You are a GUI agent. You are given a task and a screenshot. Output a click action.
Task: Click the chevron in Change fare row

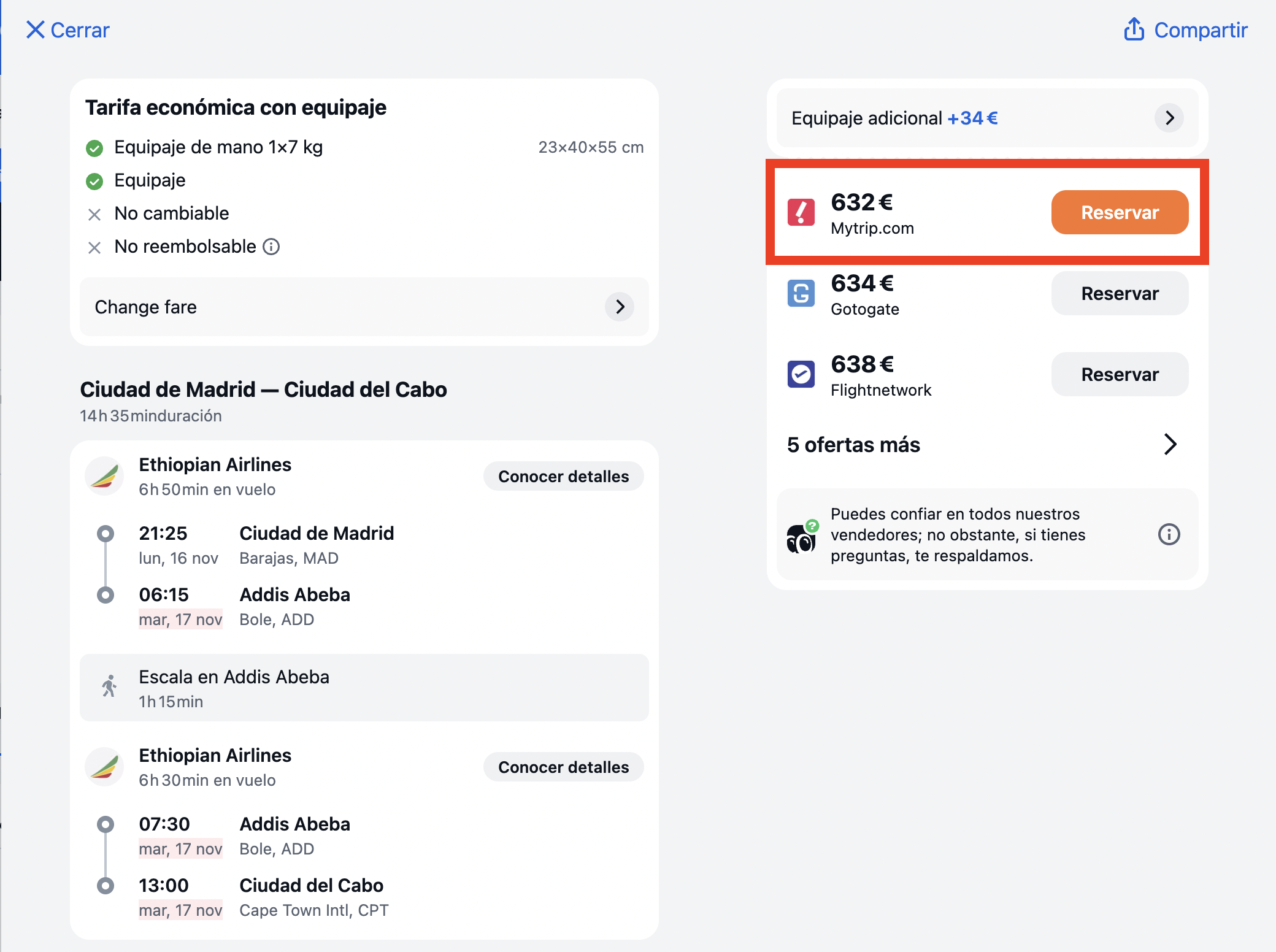pos(620,307)
